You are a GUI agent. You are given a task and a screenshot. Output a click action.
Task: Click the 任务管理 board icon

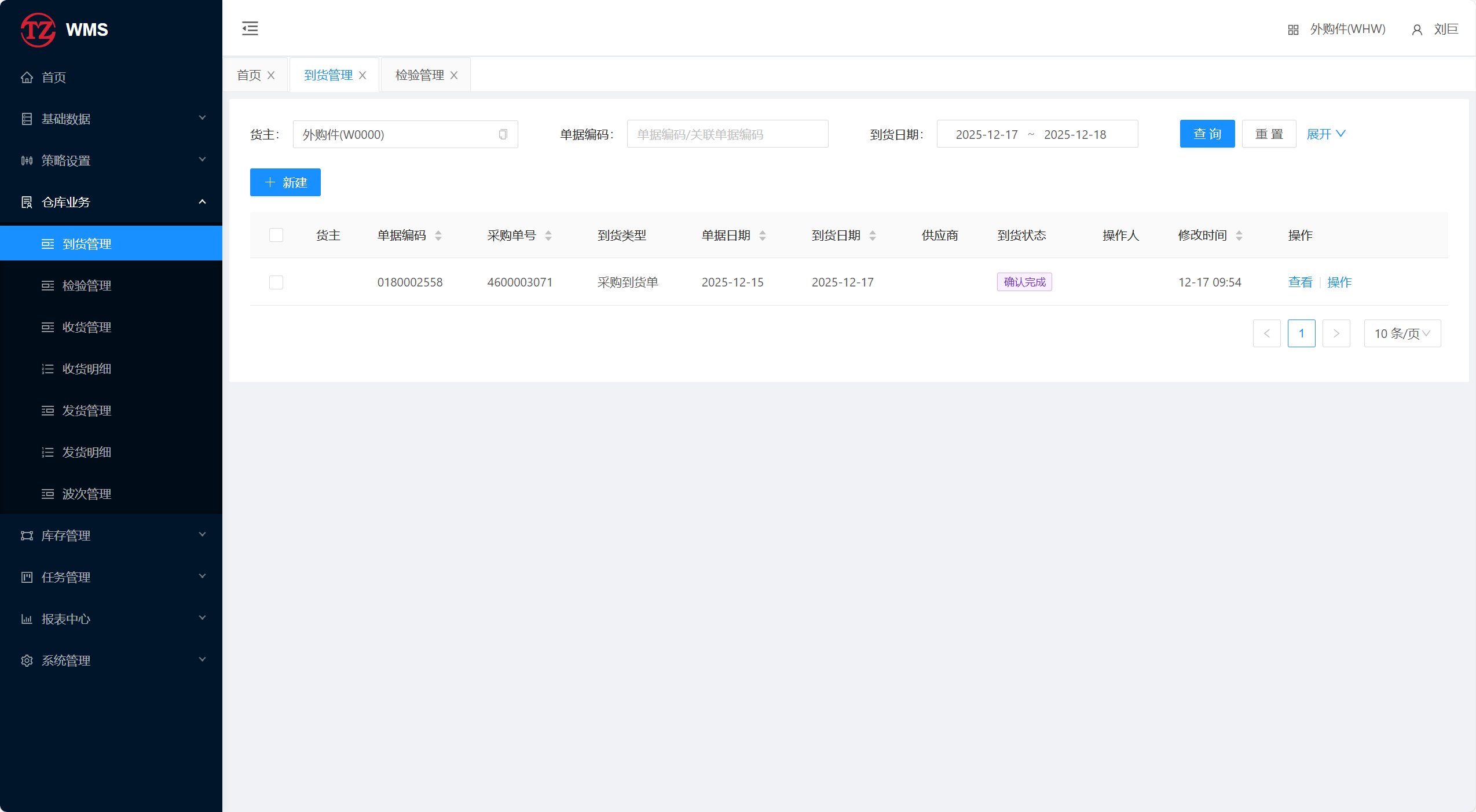pos(27,577)
